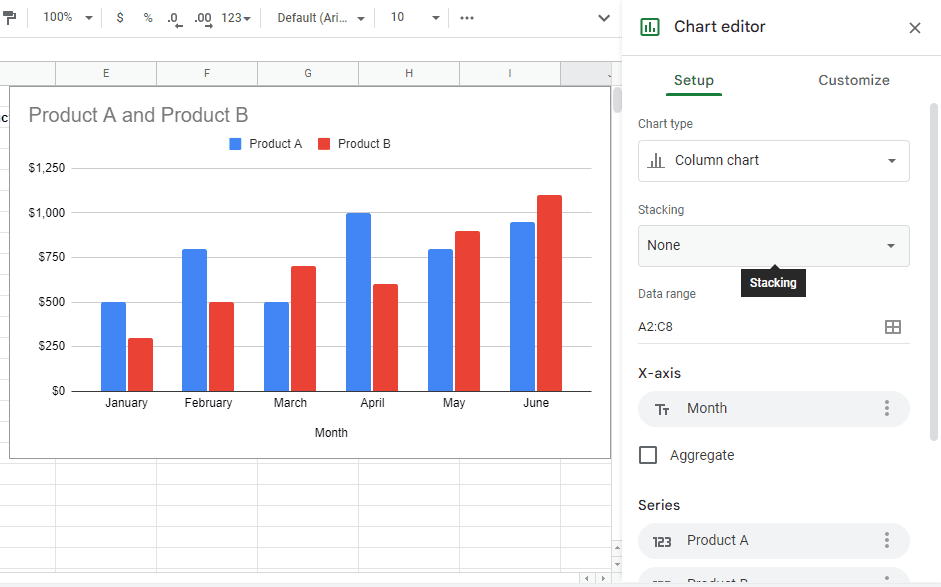Image resolution: width=941 pixels, height=587 pixels.
Task: Toggle the Aggregate checkbox
Action: click(648, 455)
